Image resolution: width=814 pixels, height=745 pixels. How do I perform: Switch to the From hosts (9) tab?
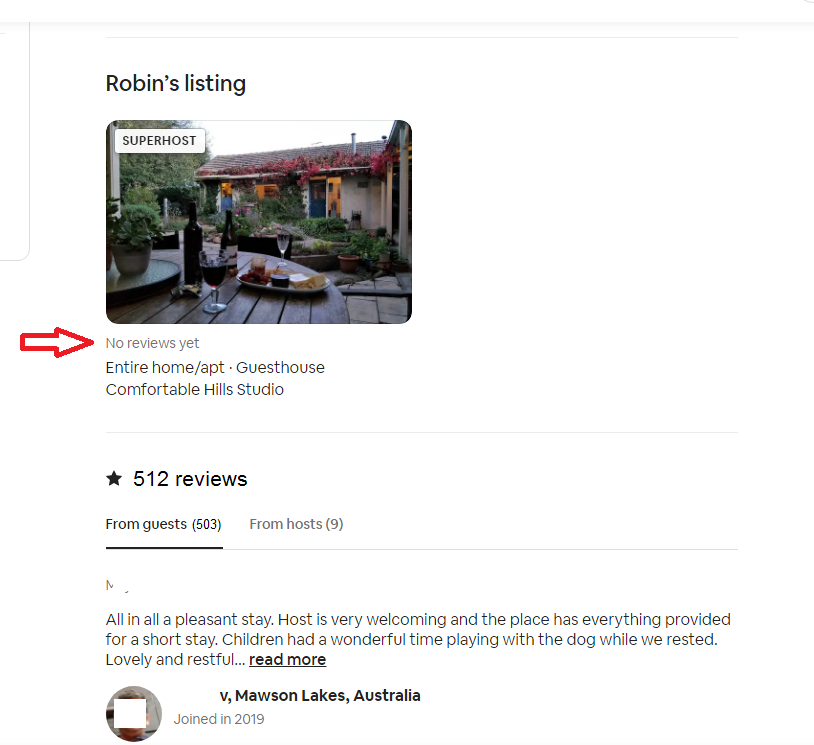[x=296, y=524]
